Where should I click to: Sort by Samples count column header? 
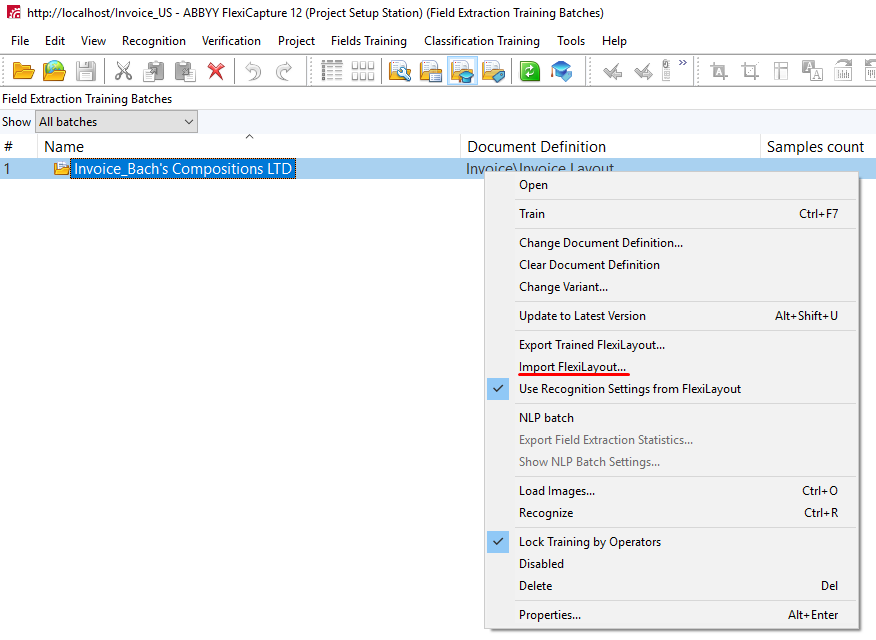(x=818, y=146)
